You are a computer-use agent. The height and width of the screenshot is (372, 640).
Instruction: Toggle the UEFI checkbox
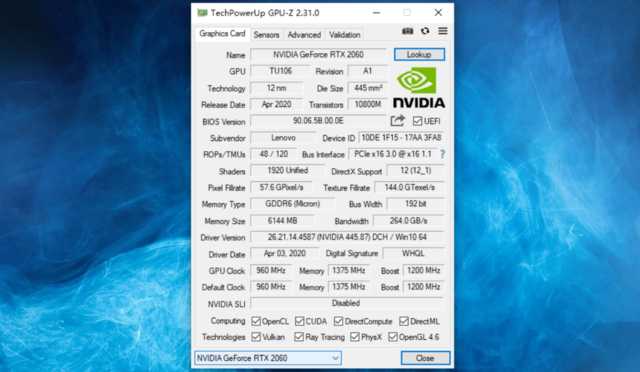pyautogui.click(x=417, y=121)
